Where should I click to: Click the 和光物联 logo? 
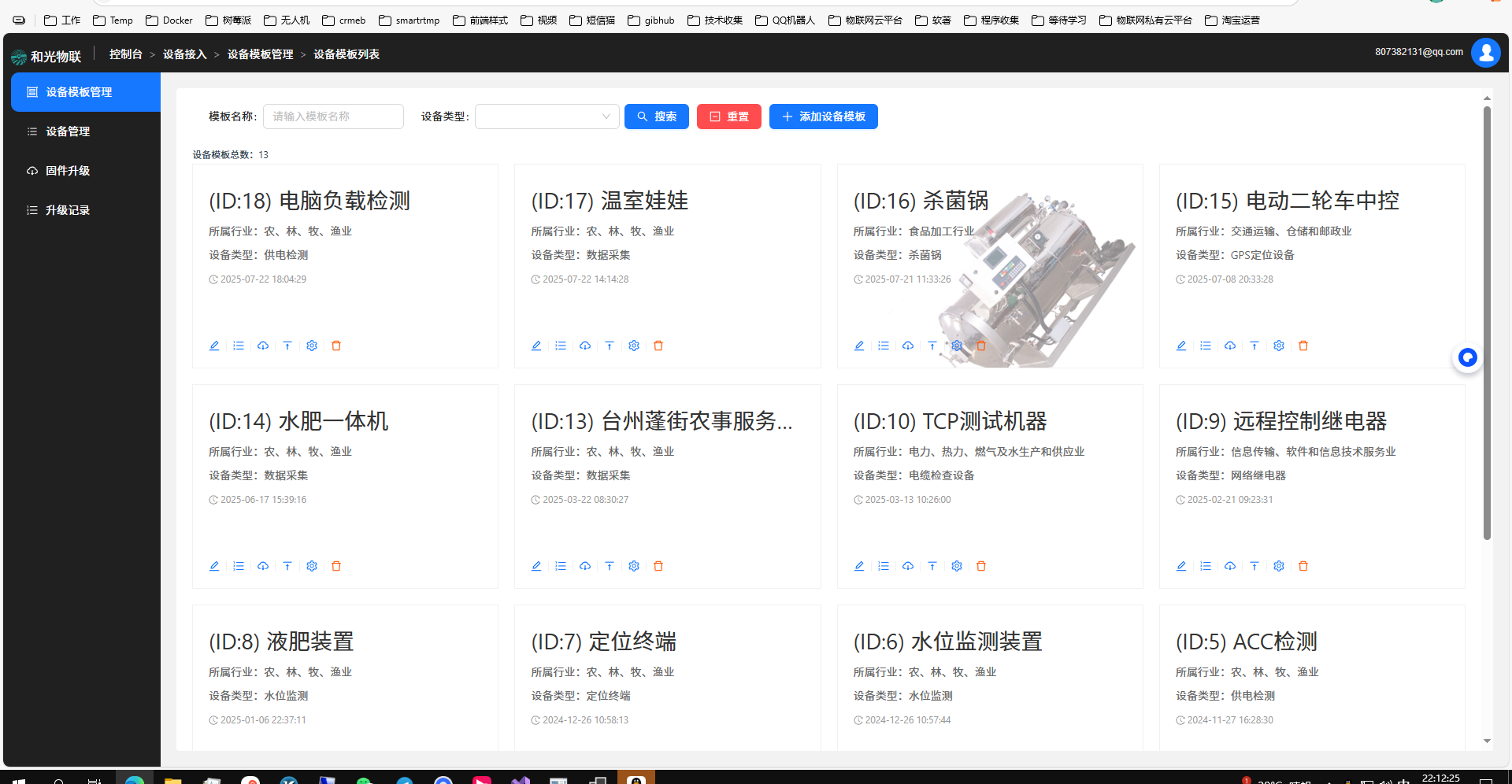pyautogui.click(x=46, y=57)
